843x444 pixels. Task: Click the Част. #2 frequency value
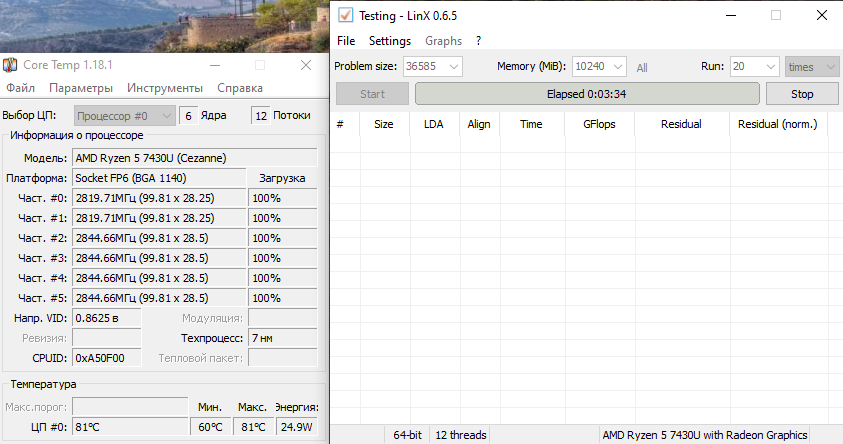[159, 238]
